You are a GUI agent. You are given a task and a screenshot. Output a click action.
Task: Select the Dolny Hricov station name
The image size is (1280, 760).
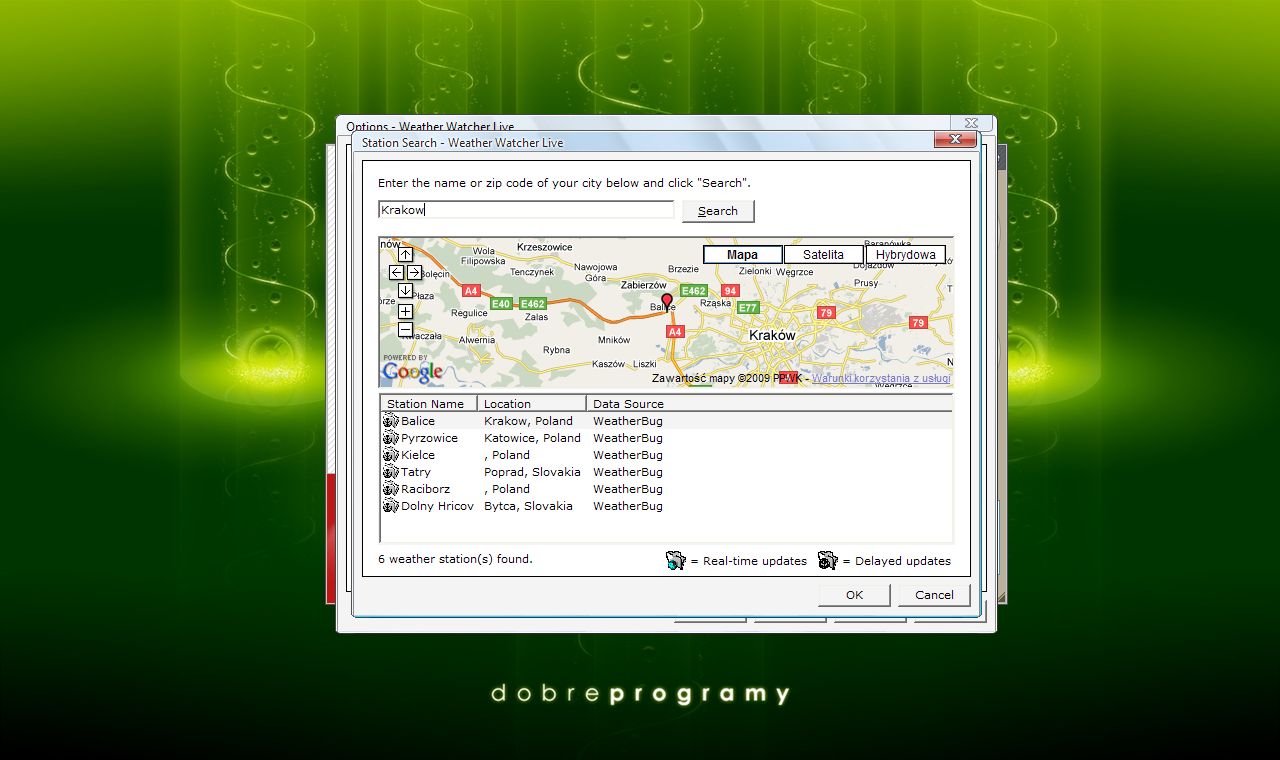tap(437, 506)
